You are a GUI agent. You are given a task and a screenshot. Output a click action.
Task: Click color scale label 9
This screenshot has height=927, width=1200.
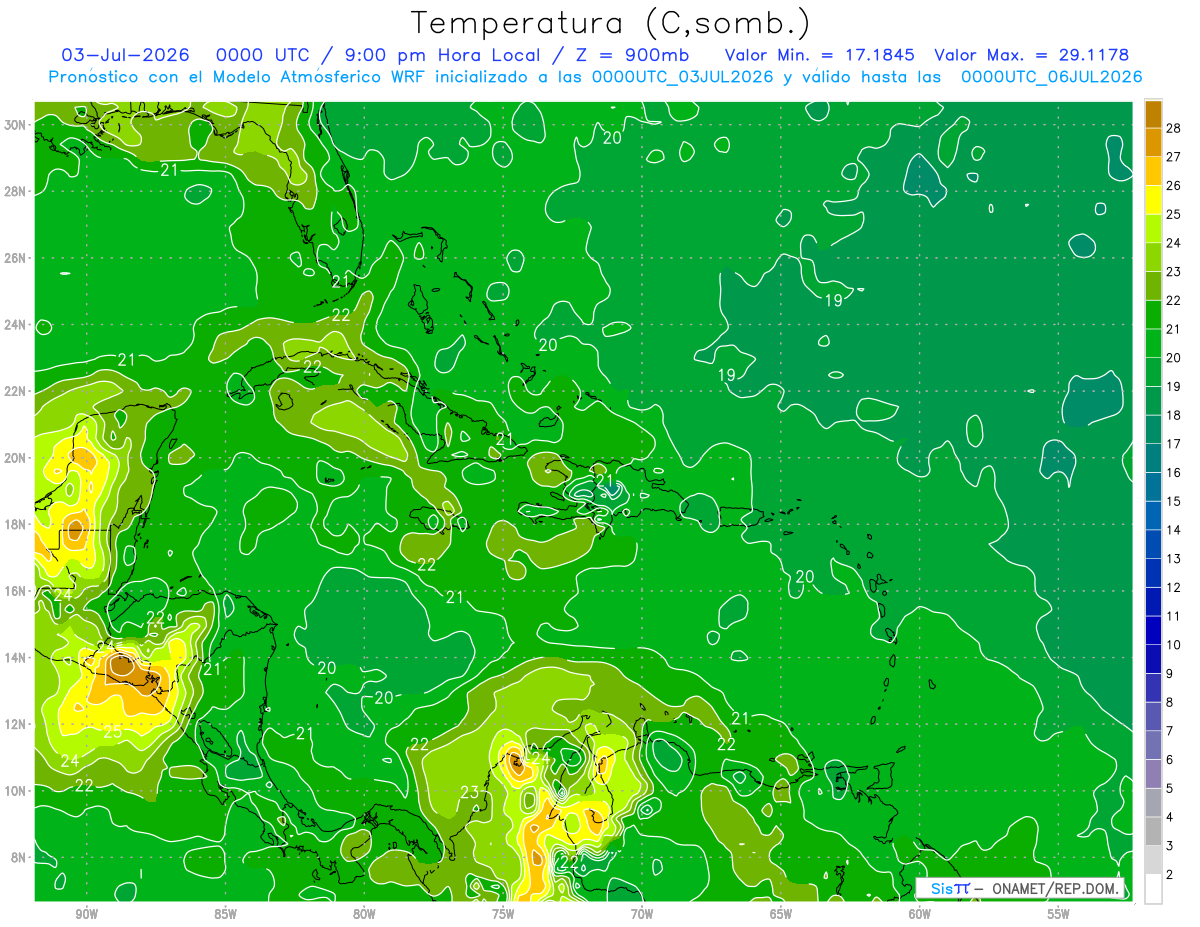(x=1170, y=673)
